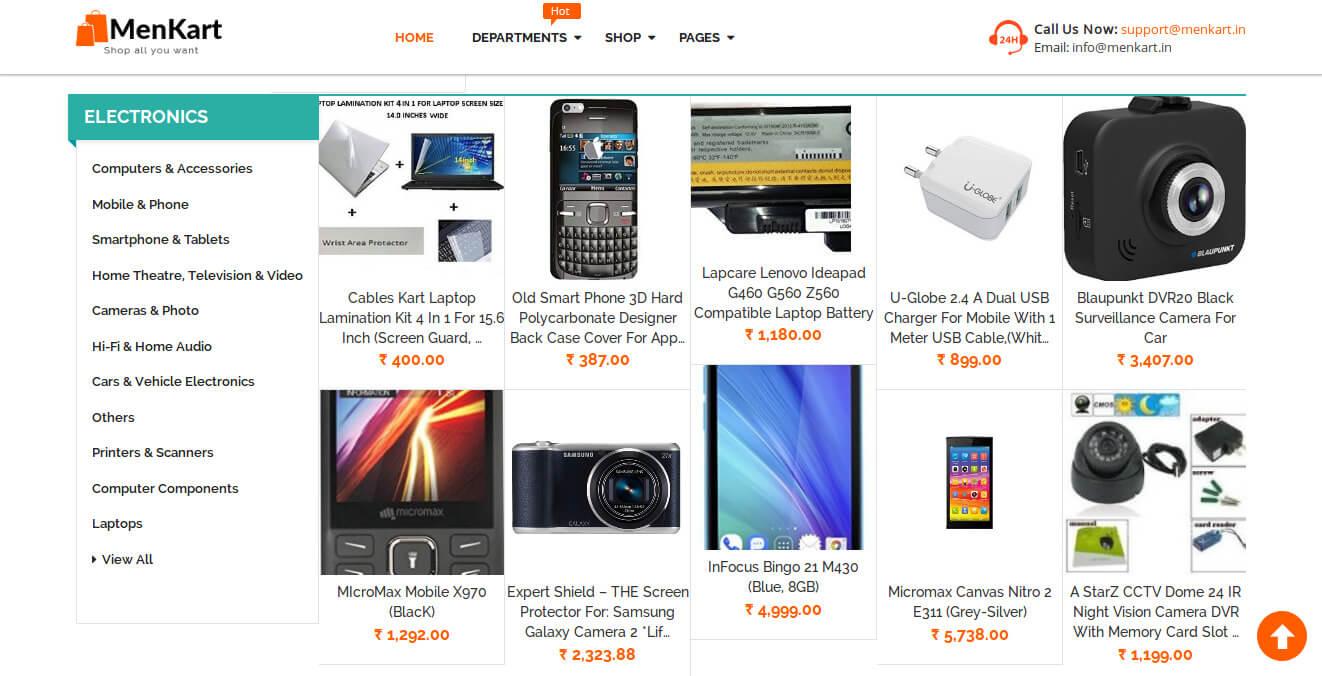Click the Hot badge above Departments
This screenshot has height=676, width=1322.
click(561, 11)
